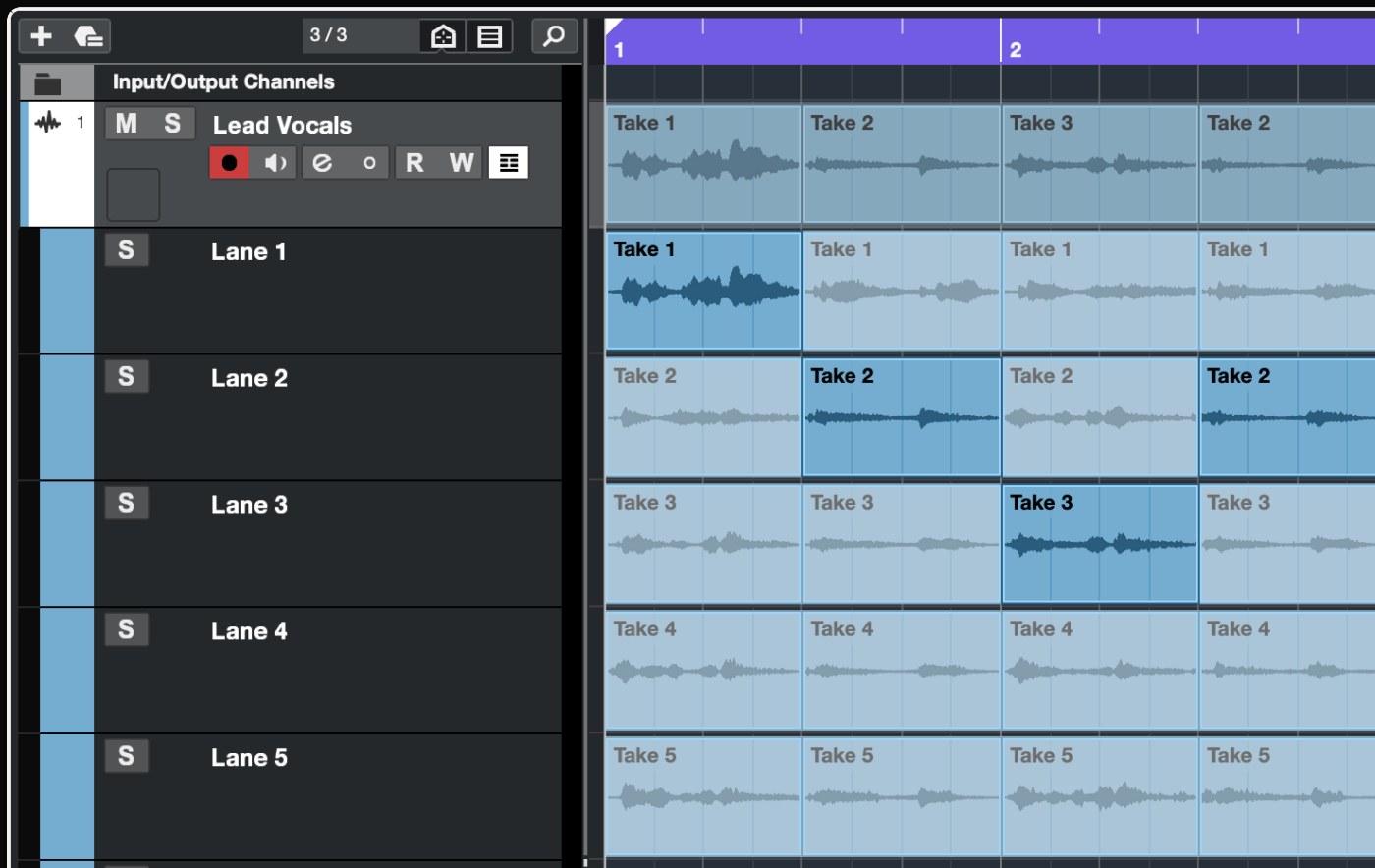Solo the Lead Vocals track
The image size is (1375, 868).
173,124
